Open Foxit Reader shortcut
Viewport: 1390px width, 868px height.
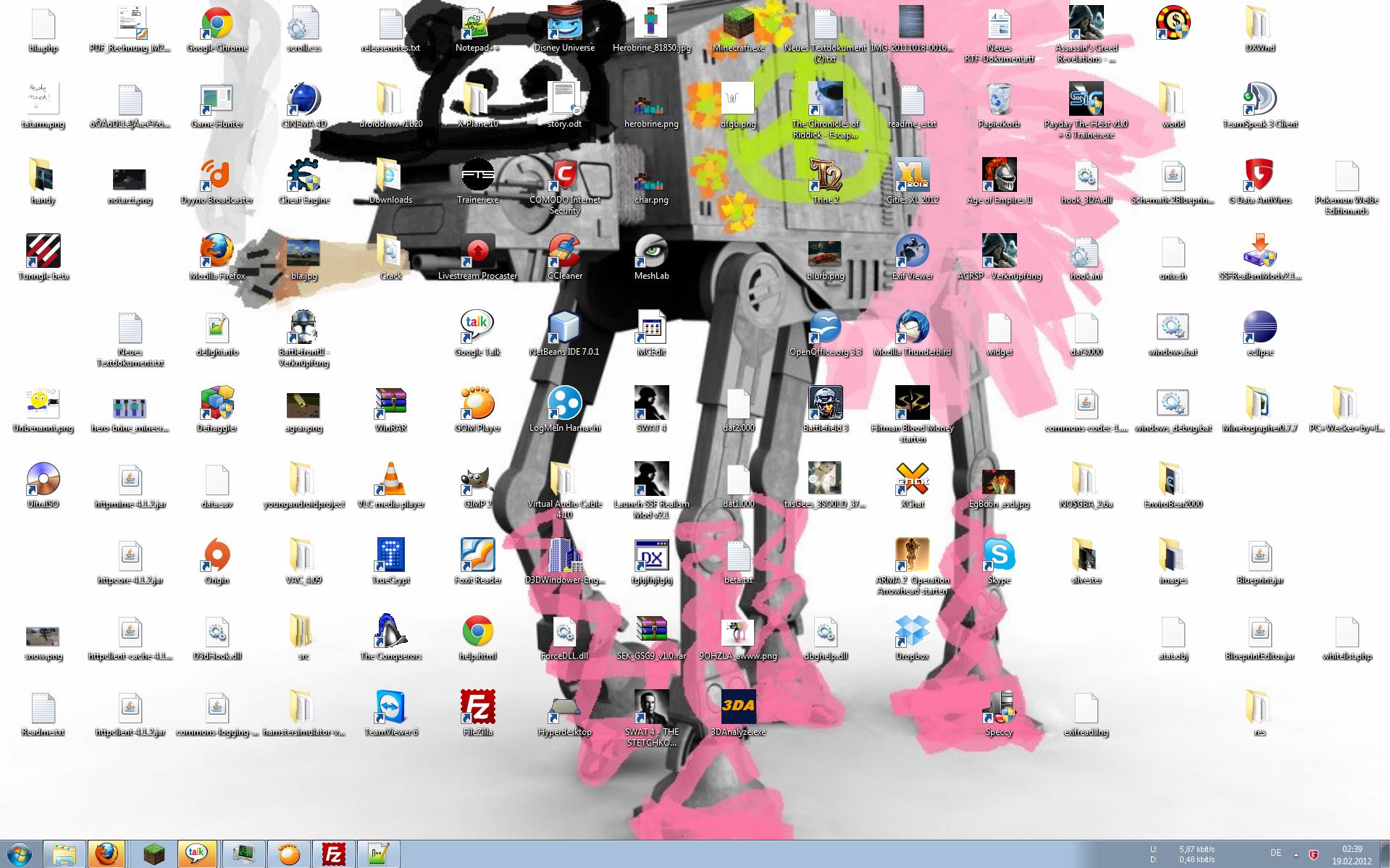[477, 562]
